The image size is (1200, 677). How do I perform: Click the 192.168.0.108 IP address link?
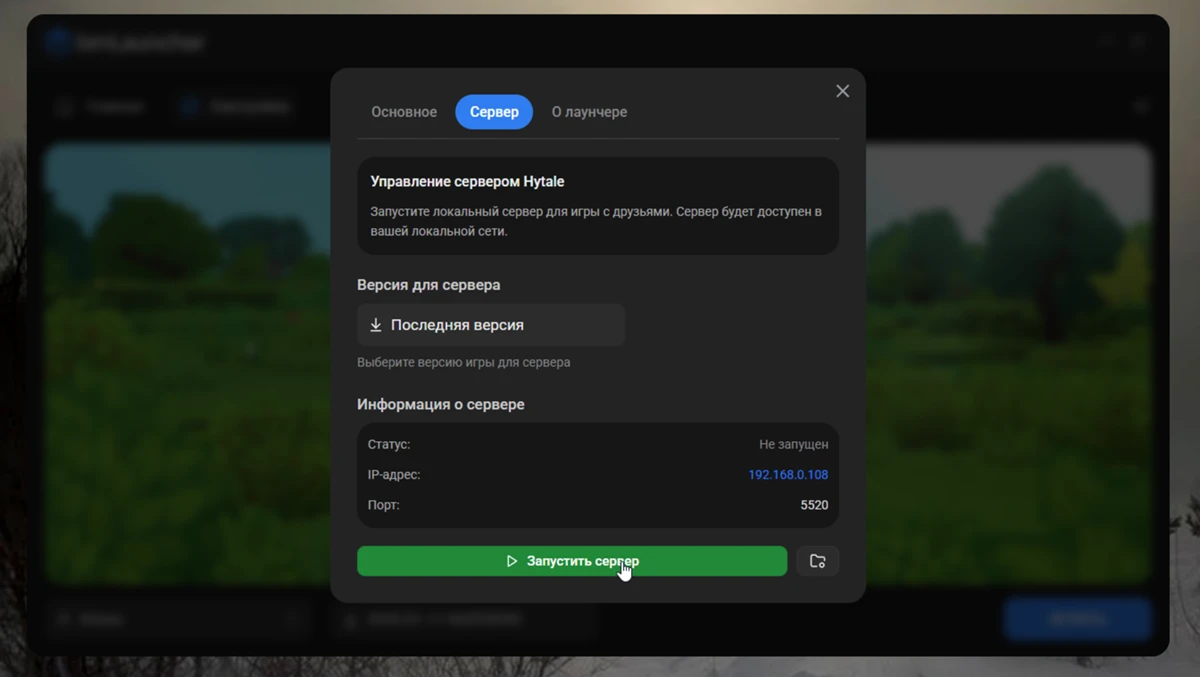pyautogui.click(x=787, y=475)
